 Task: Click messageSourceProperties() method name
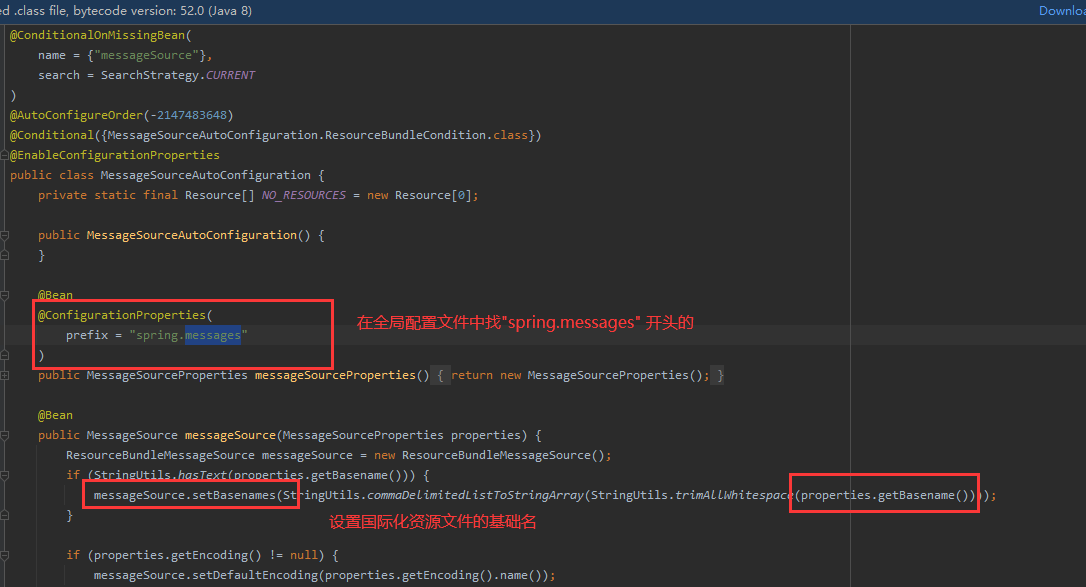335,375
